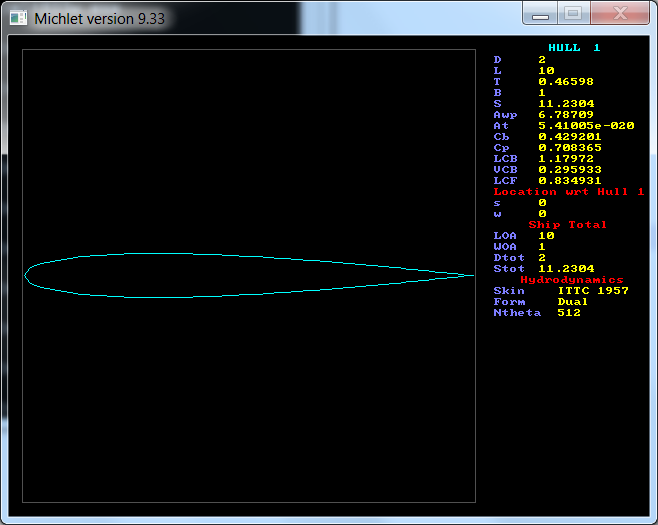Select the cyan HULL 1 heading
The width and height of the screenshot is (658, 525).
point(574,48)
